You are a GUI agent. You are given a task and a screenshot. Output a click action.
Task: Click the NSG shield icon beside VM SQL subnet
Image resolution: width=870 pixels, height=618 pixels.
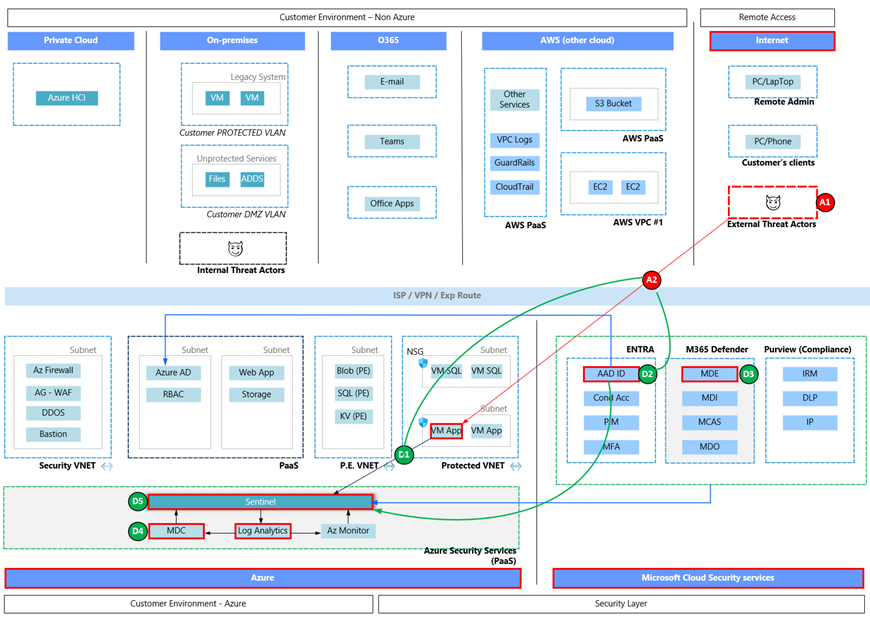tap(423, 363)
